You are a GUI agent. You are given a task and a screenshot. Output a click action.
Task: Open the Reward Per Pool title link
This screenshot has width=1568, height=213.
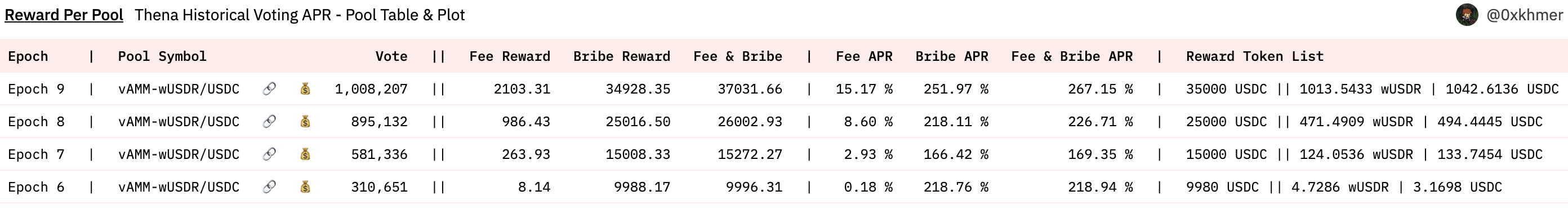[64, 15]
